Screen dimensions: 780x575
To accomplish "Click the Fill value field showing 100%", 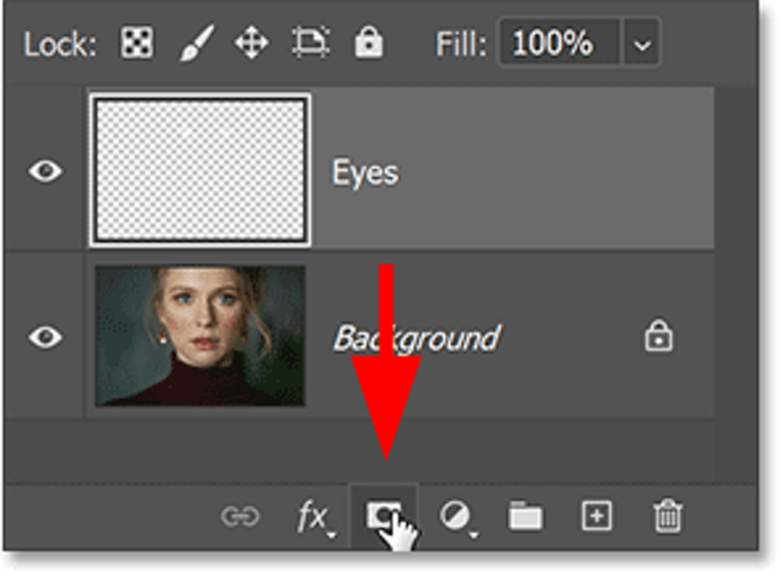I will tap(560, 42).
